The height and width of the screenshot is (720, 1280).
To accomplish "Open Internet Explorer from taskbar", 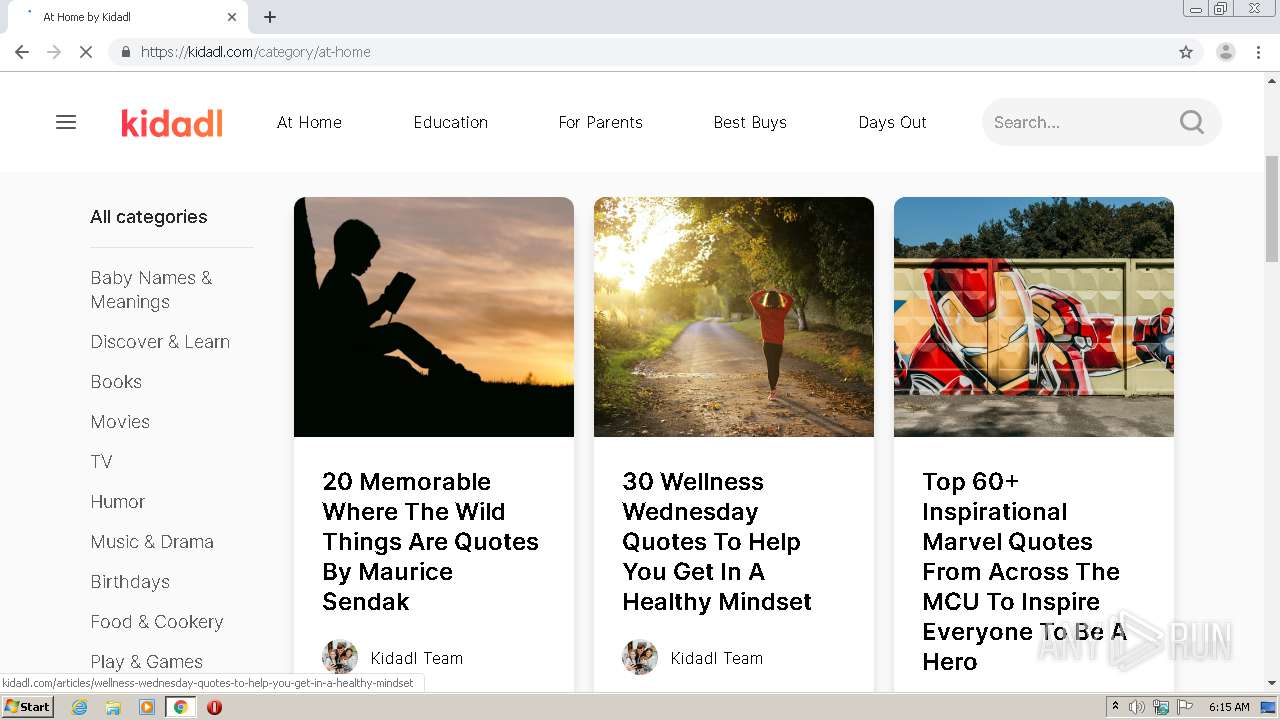I will pyautogui.click(x=80, y=707).
